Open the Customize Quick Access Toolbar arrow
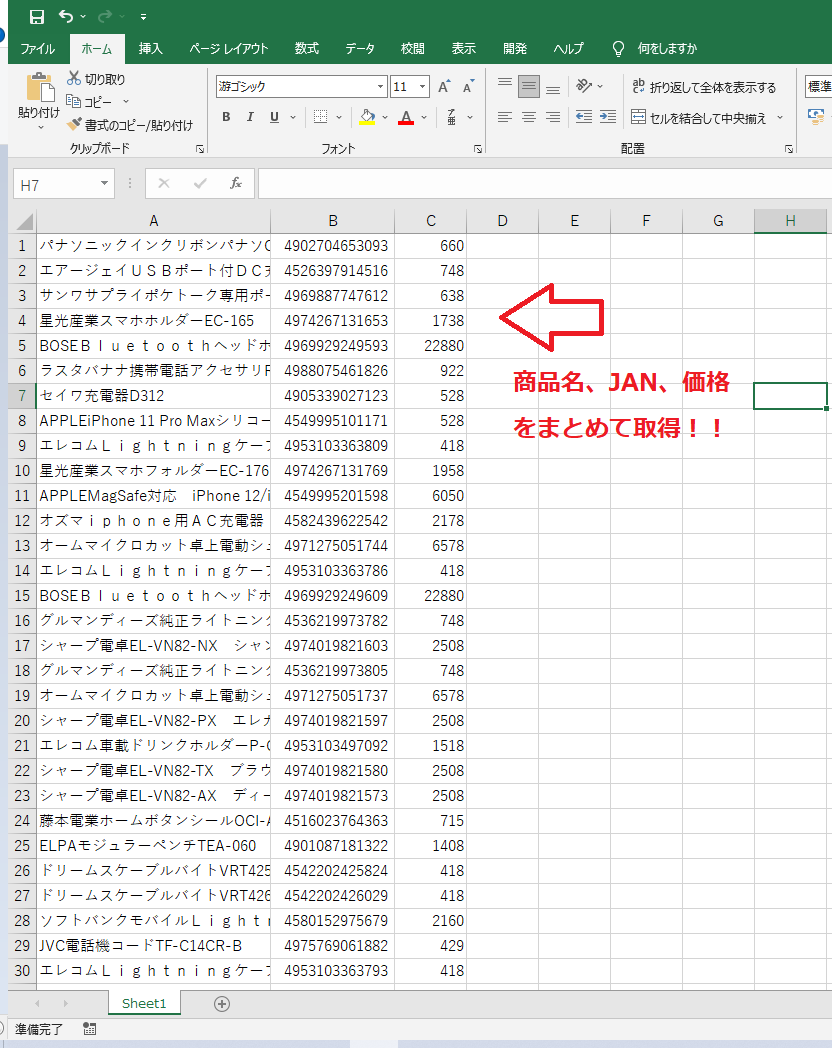The width and height of the screenshot is (832, 1048). pyautogui.click(x=144, y=17)
